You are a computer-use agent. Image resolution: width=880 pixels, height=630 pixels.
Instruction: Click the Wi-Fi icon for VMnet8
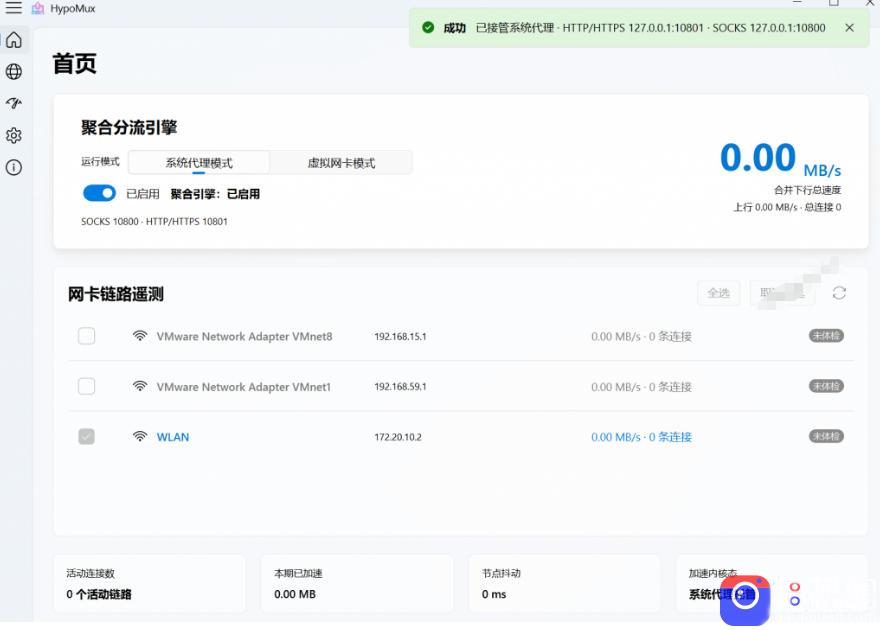(140, 335)
